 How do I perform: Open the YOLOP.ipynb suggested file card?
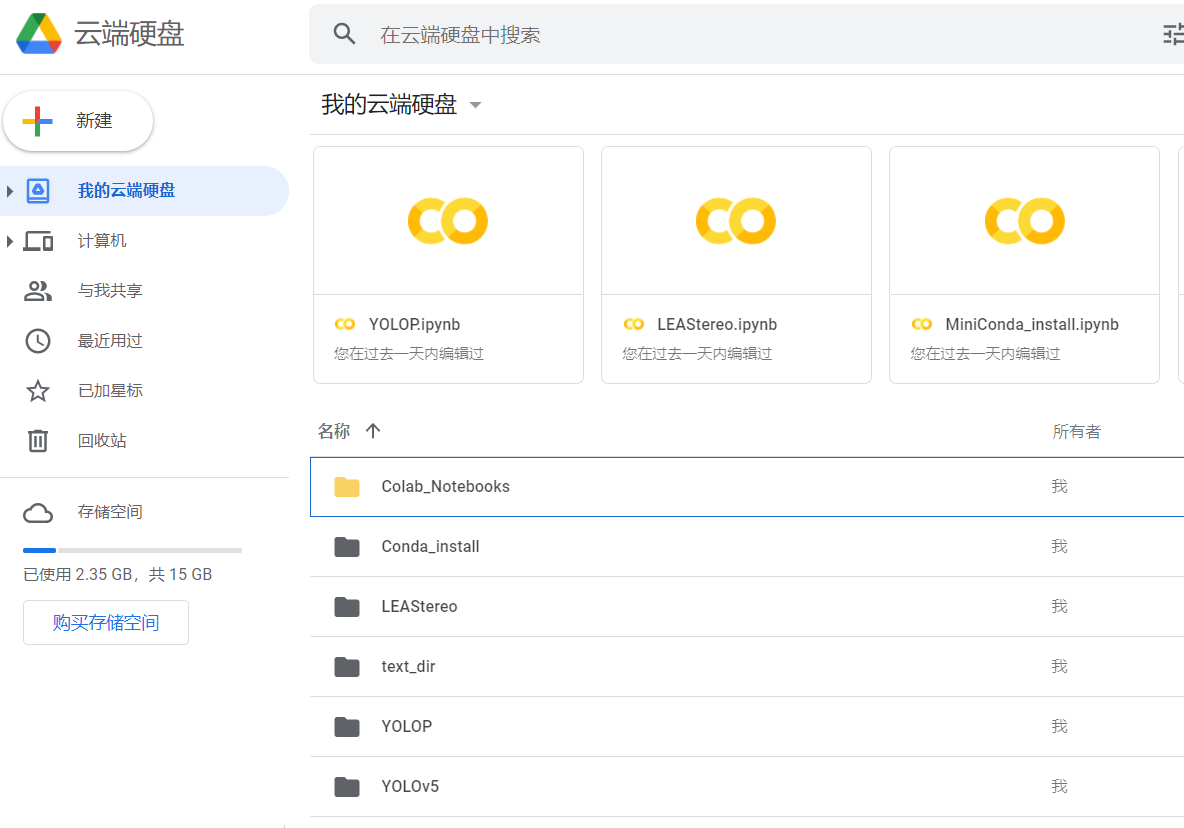pyautogui.click(x=448, y=265)
